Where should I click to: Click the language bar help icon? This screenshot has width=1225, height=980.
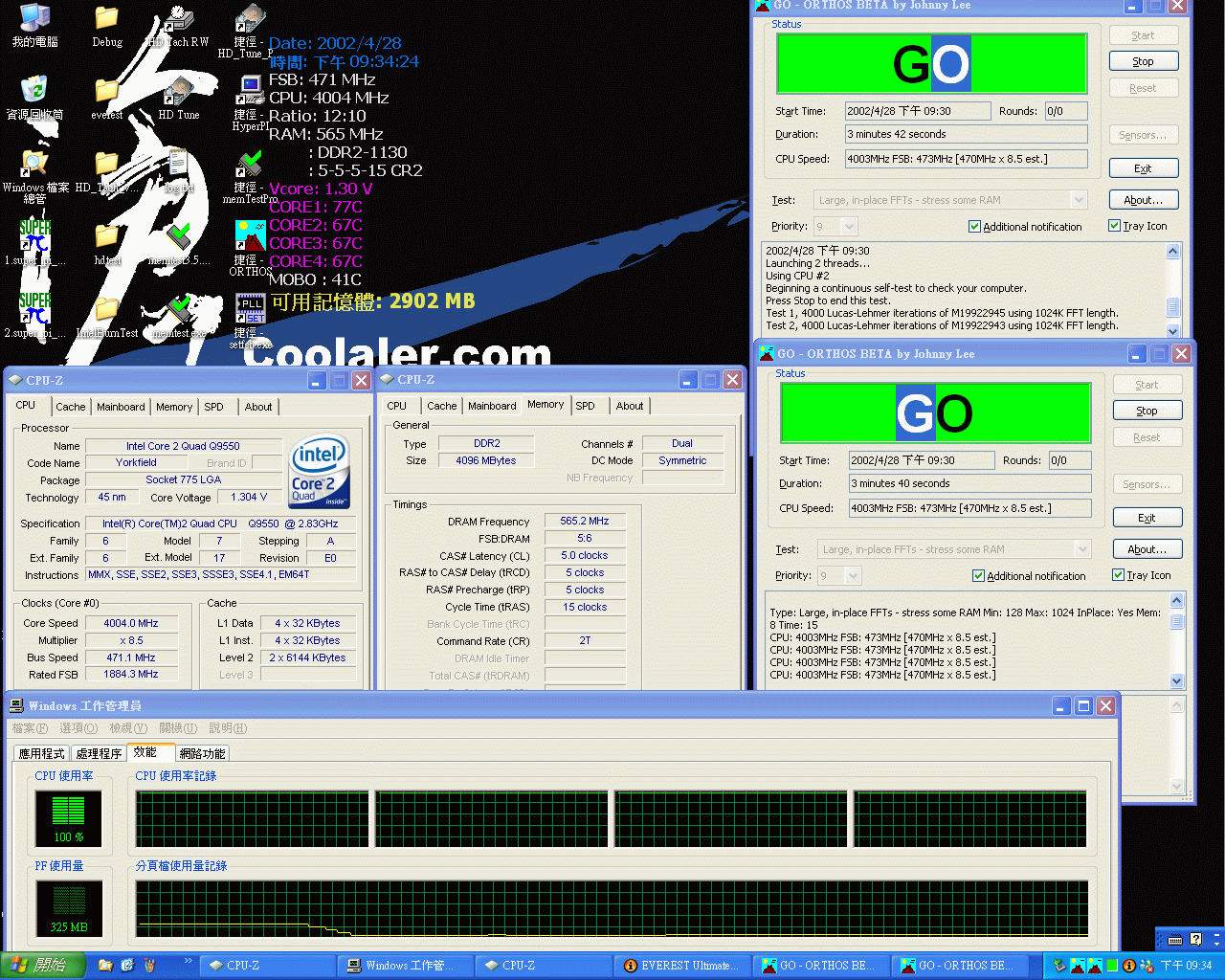point(1195,939)
